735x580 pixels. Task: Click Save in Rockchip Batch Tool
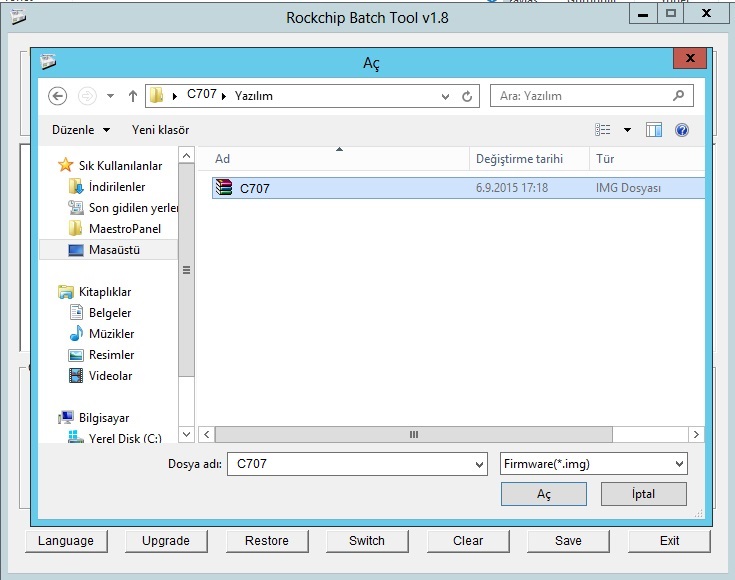568,541
